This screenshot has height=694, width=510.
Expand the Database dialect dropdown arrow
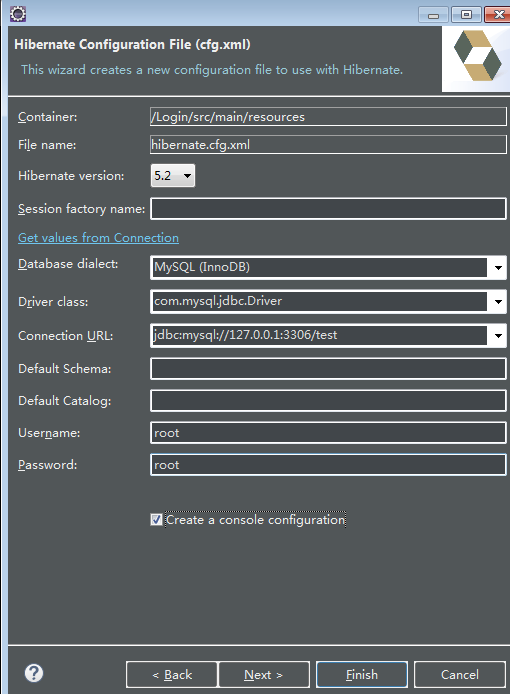click(x=498, y=267)
